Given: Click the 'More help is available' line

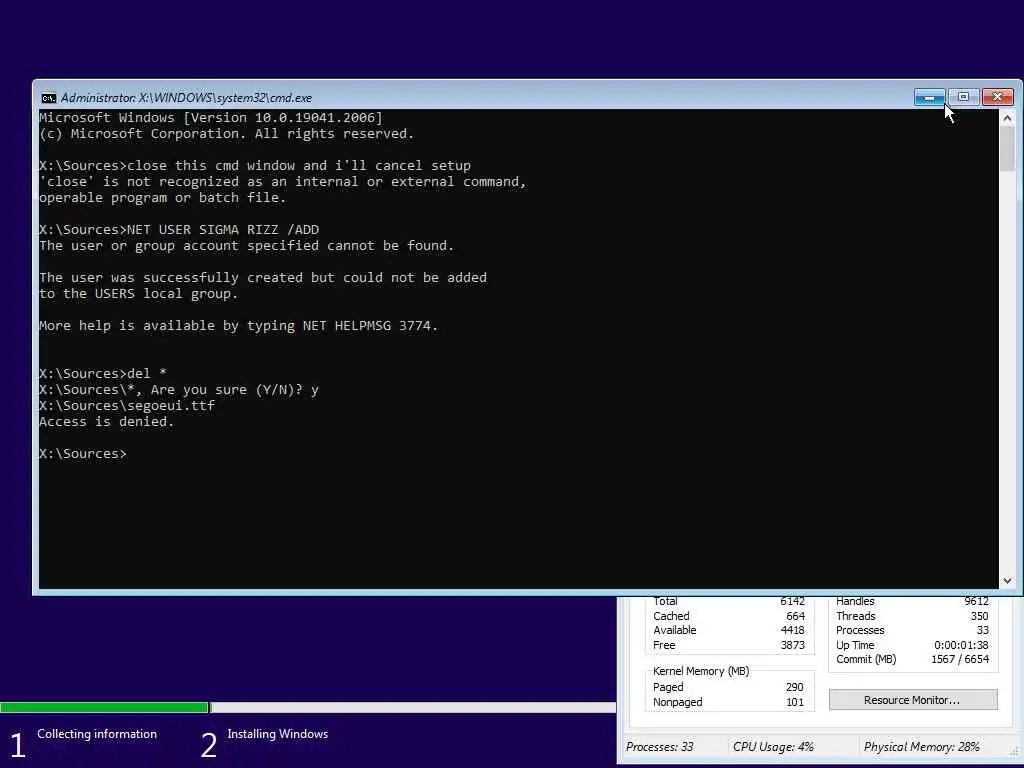Looking at the screenshot, I should click(x=238, y=325).
